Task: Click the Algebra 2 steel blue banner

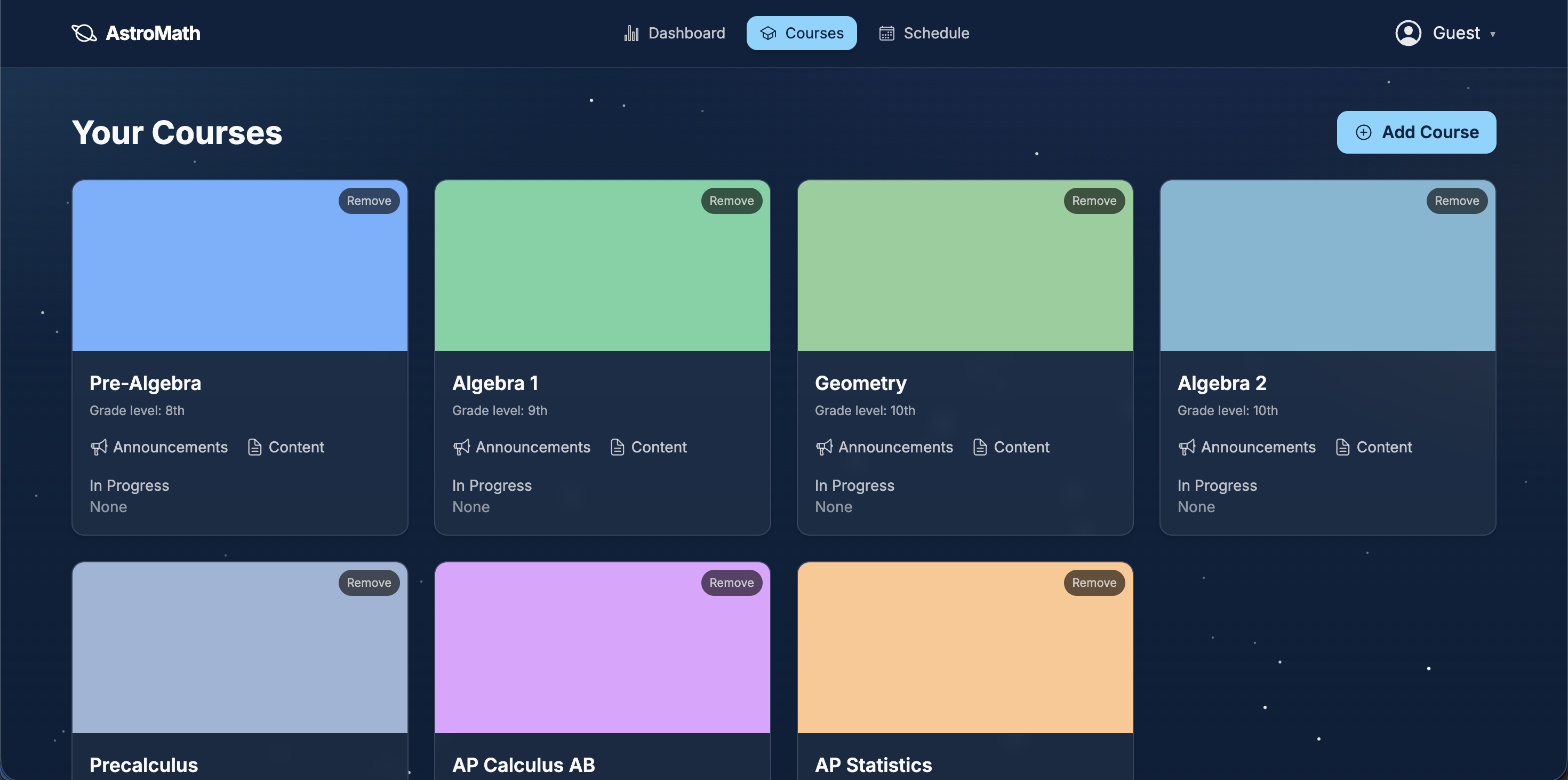Action: click(x=1328, y=266)
